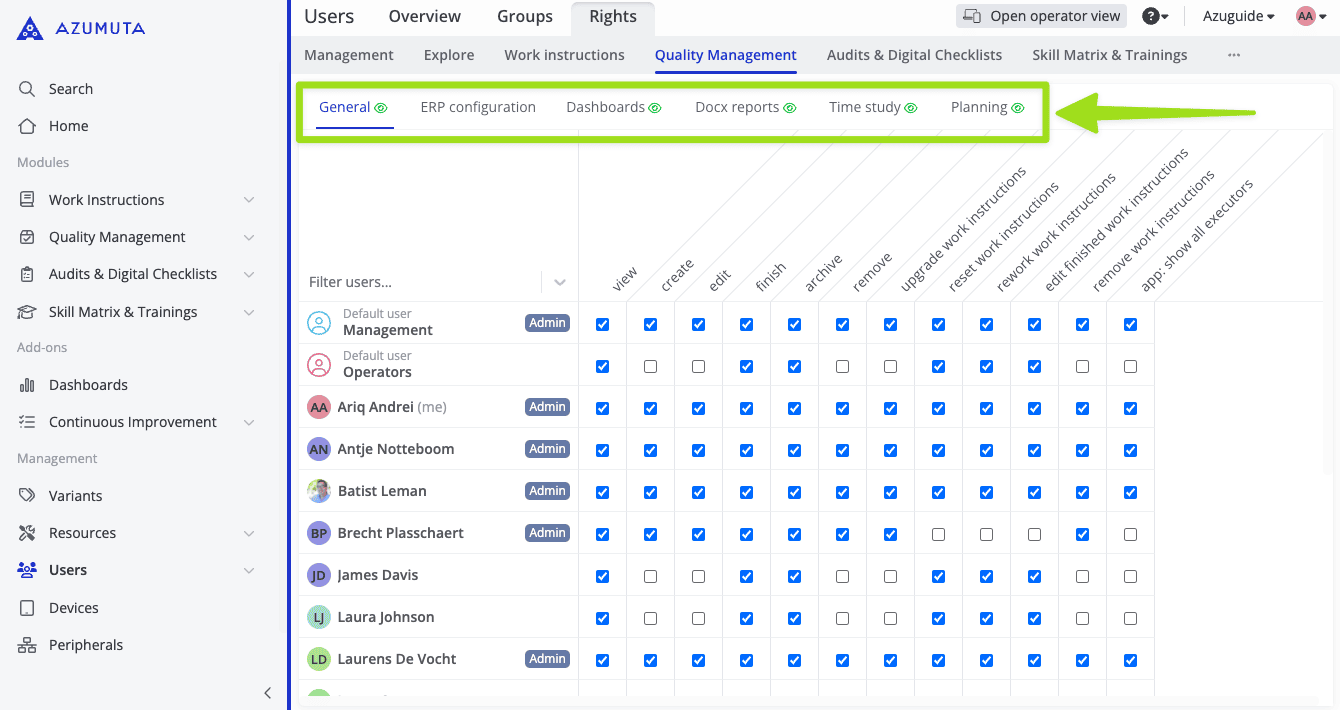
Task: Open Devices from the sidebar icon
Action: (x=27, y=608)
